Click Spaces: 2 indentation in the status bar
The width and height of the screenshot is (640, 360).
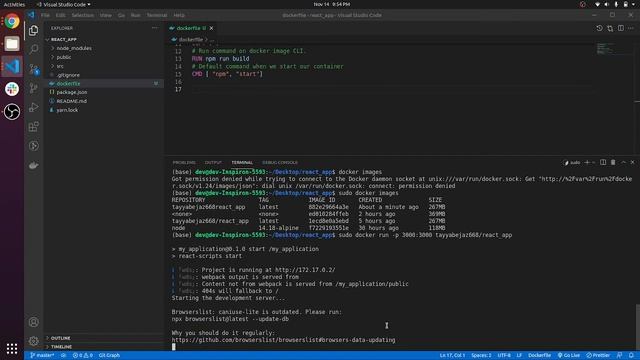click(x=481, y=356)
